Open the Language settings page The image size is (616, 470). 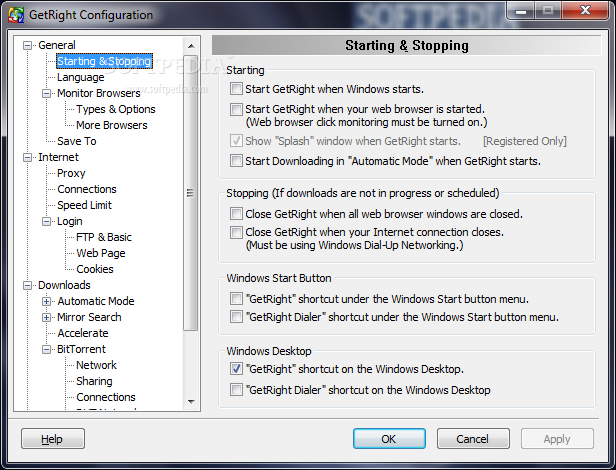click(x=81, y=77)
